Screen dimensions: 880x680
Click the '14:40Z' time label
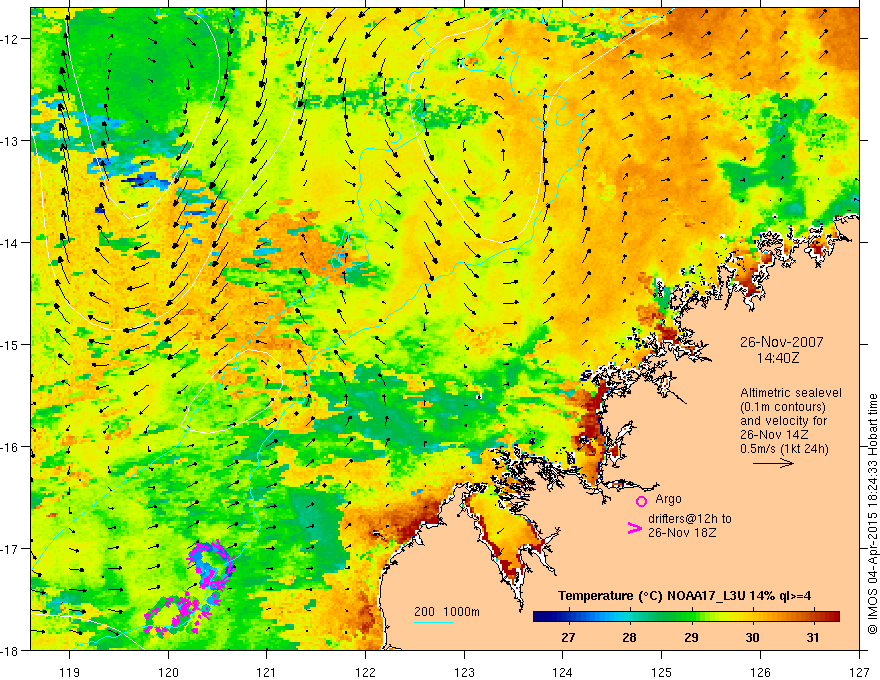tap(777, 358)
